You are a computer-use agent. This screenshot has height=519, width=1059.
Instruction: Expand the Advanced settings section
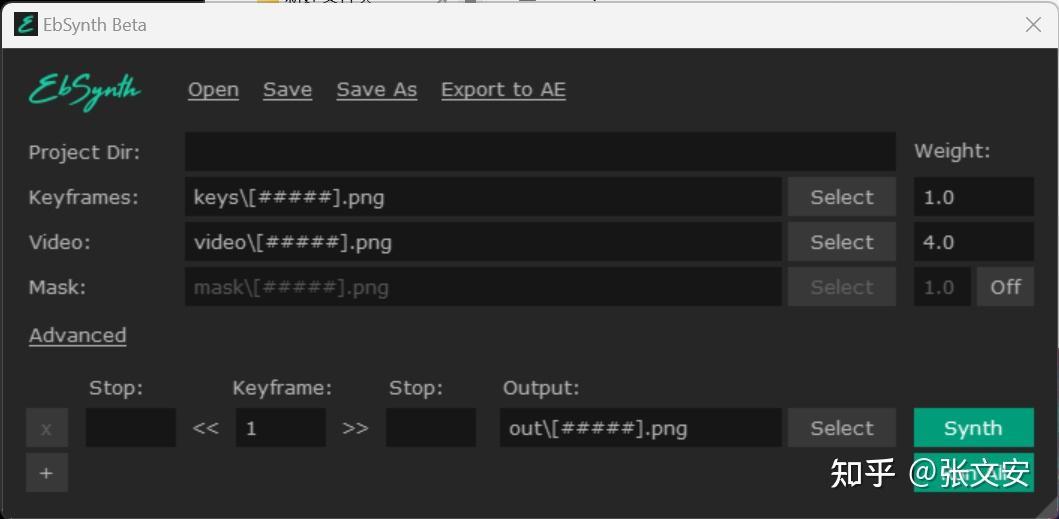click(77, 336)
